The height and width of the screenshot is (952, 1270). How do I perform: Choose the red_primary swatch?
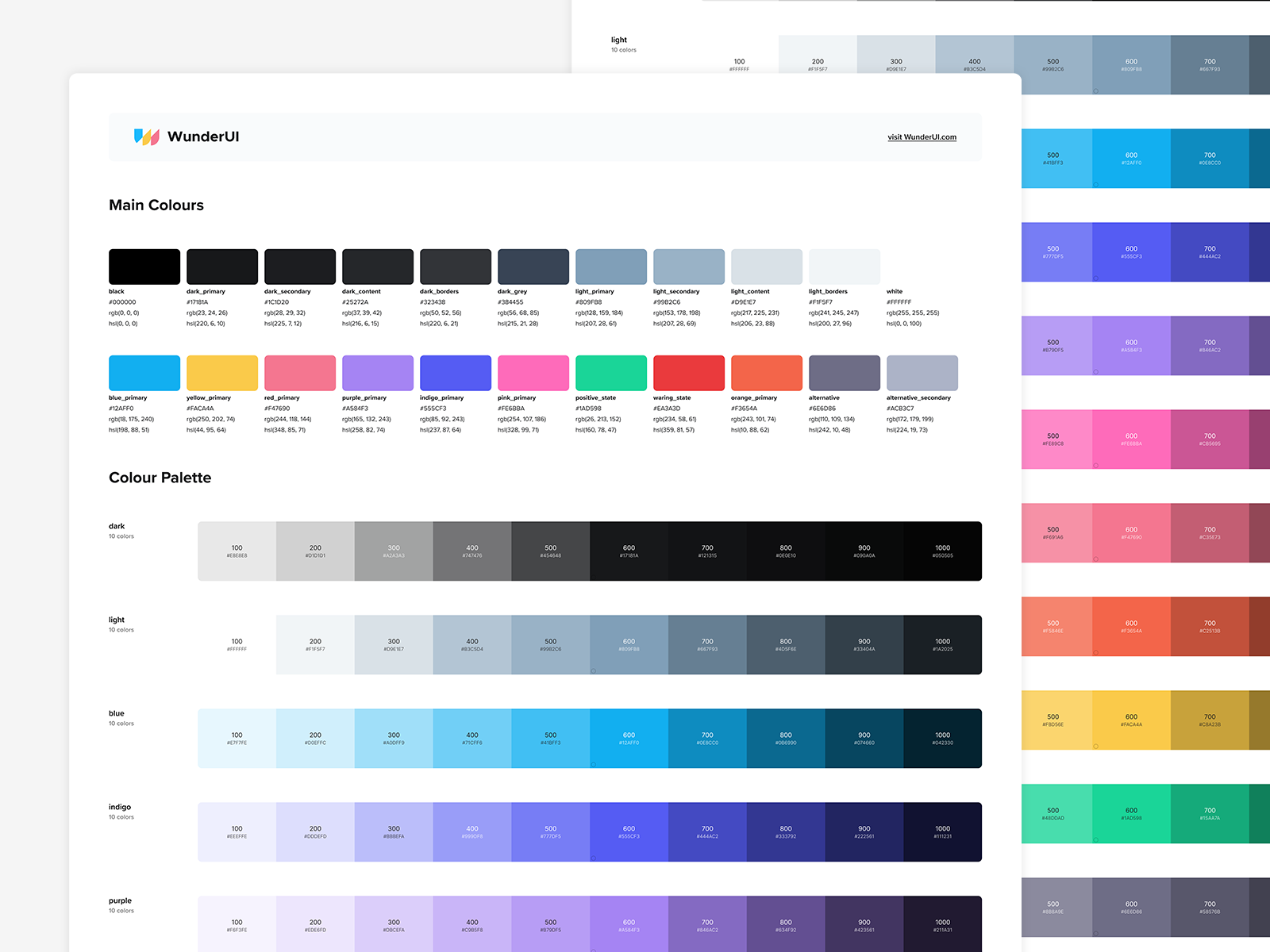300,373
